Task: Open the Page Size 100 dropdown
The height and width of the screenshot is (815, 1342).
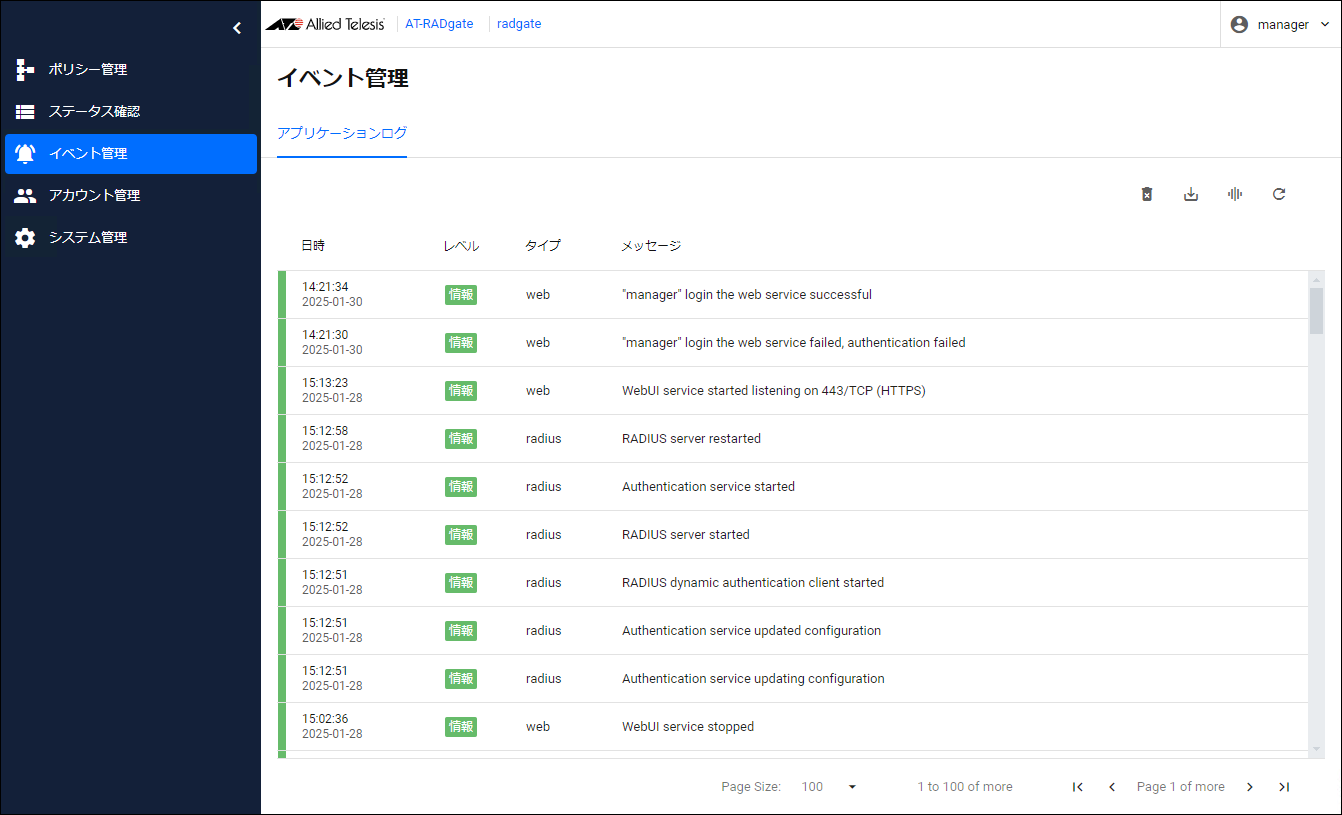Action: pos(829,787)
